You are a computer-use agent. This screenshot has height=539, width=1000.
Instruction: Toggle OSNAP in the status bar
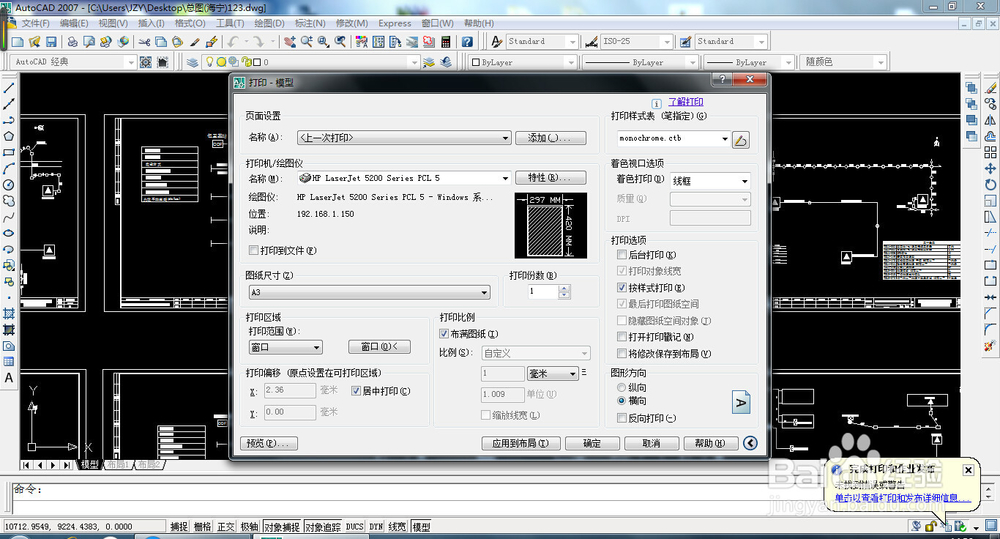tap(282, 527)
